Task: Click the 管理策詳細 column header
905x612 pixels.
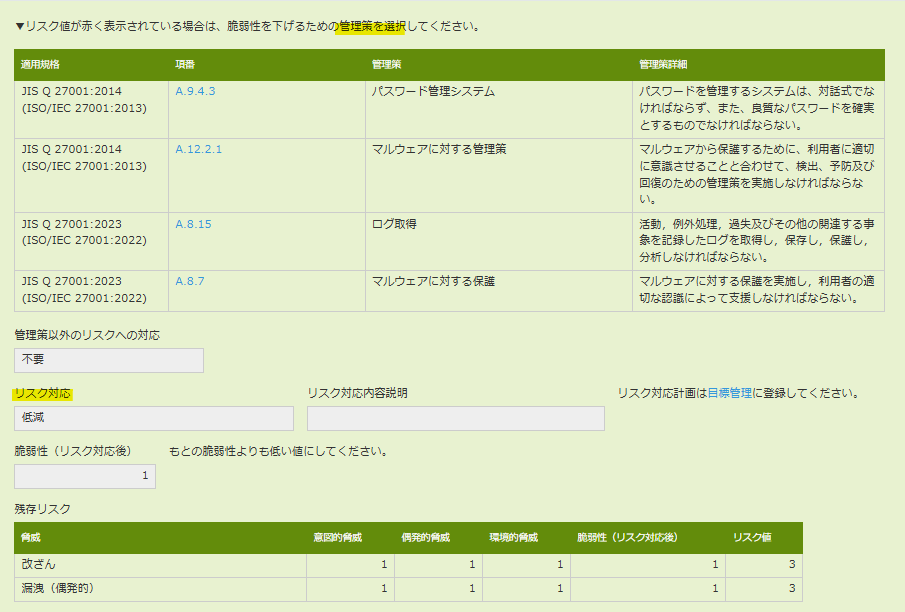Action: (663, 64)
